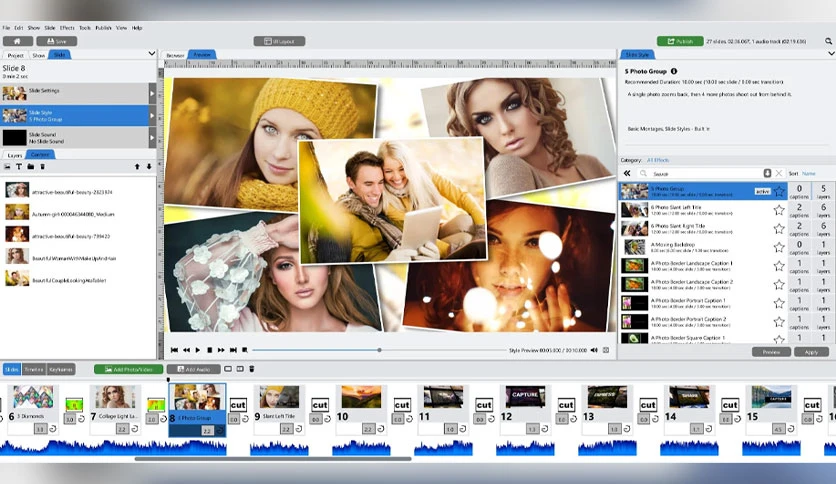Switch to the Keyframes view tab
This screenshot has height=484, width=836.
pos(61,369)
